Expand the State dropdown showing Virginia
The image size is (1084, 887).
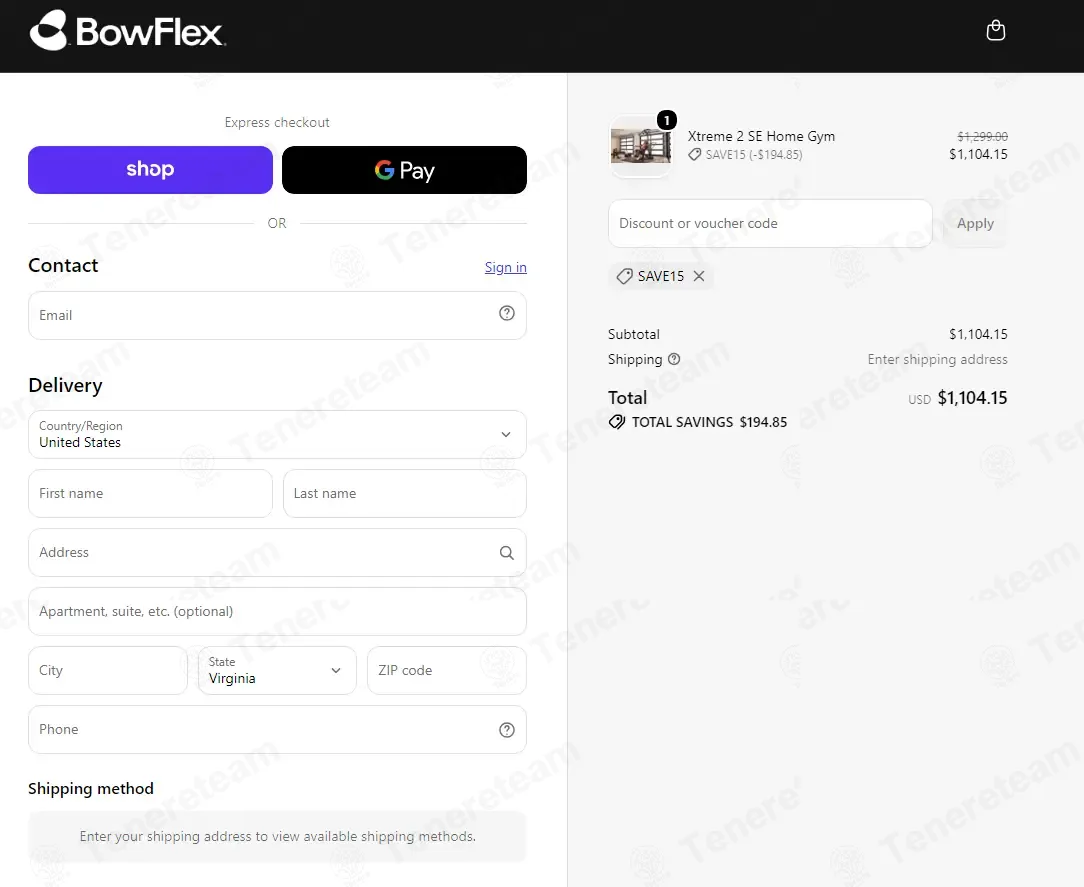click(277, 671)
